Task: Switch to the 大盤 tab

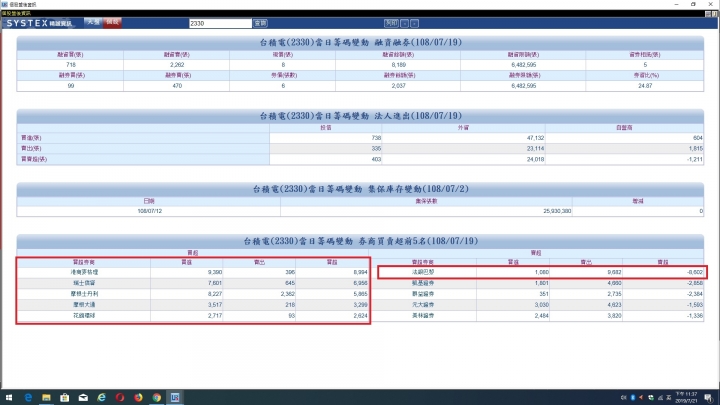Action: point(93,22)
